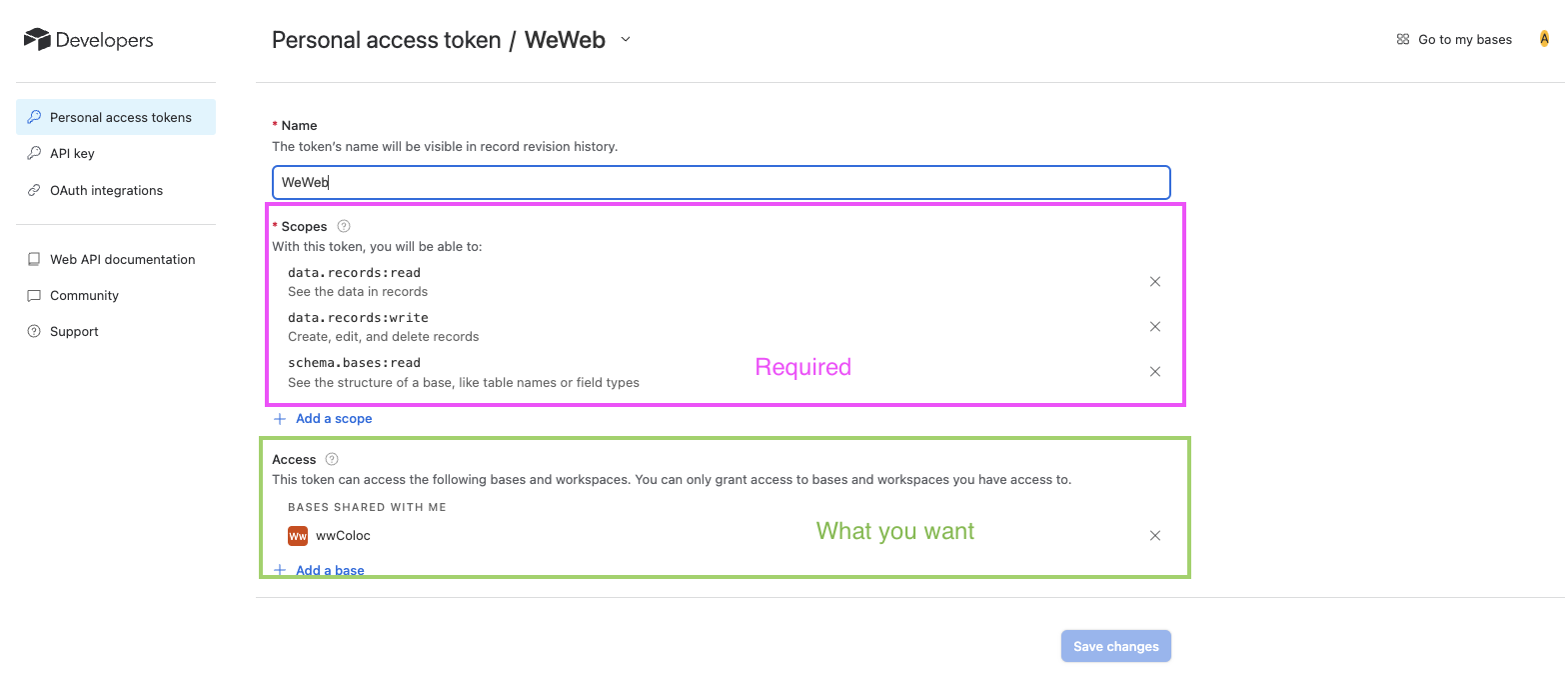Viewport: 1568px width, 694px height.
Task: Open the Add a scope selector
Action: [334, 418]
